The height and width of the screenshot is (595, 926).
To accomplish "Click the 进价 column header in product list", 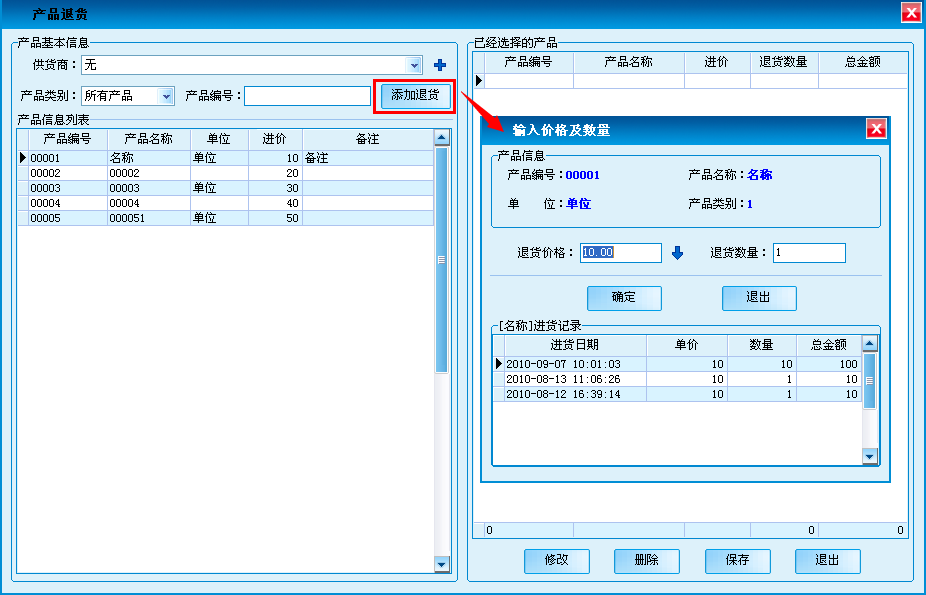I will click(274, 139).
